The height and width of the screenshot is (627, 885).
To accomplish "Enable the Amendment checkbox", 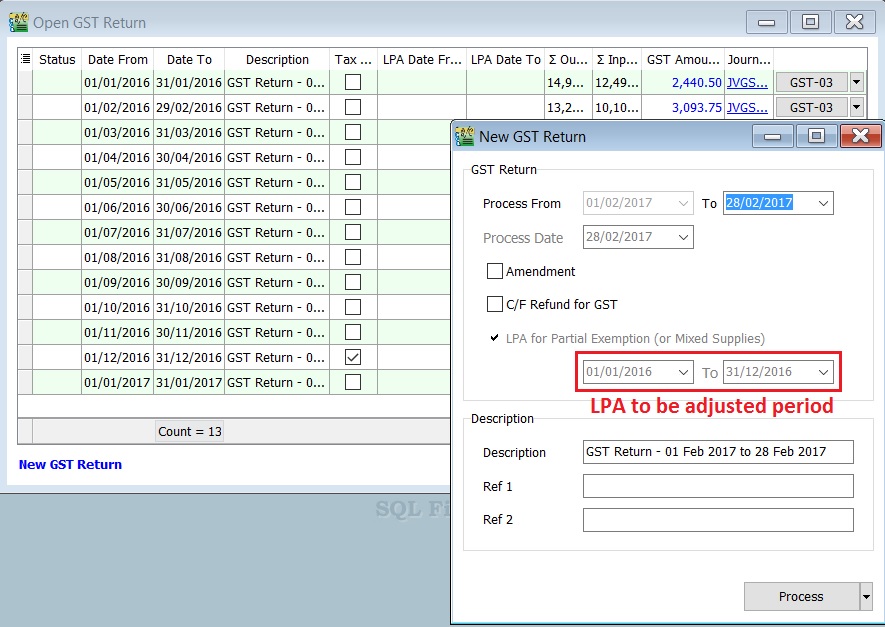I will click(495, 271).
